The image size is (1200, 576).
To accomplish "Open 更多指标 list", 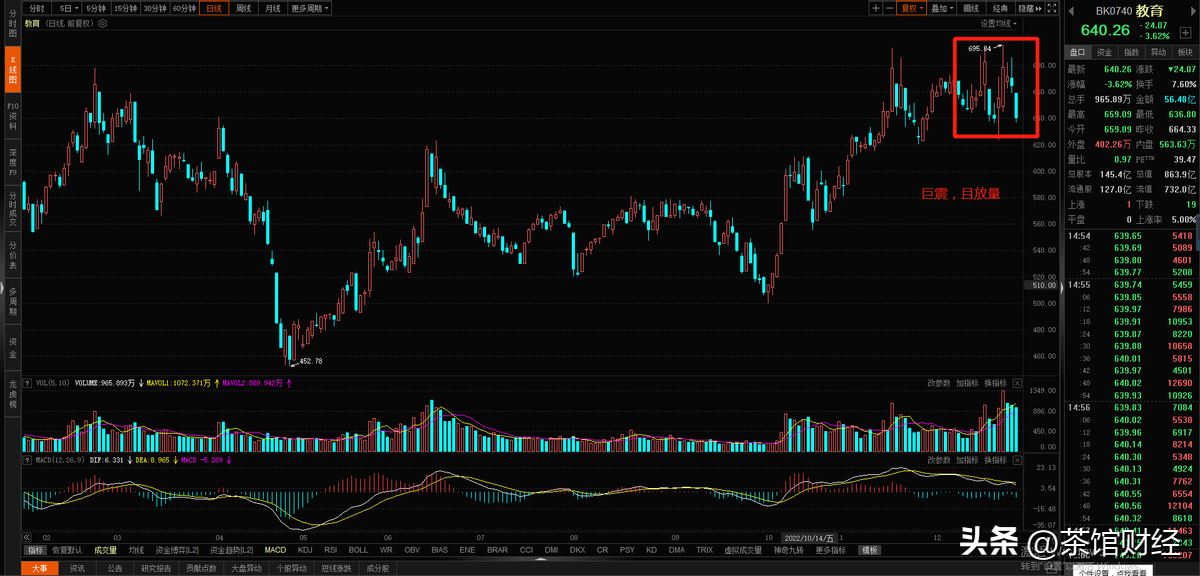I will tap(830, 550).
